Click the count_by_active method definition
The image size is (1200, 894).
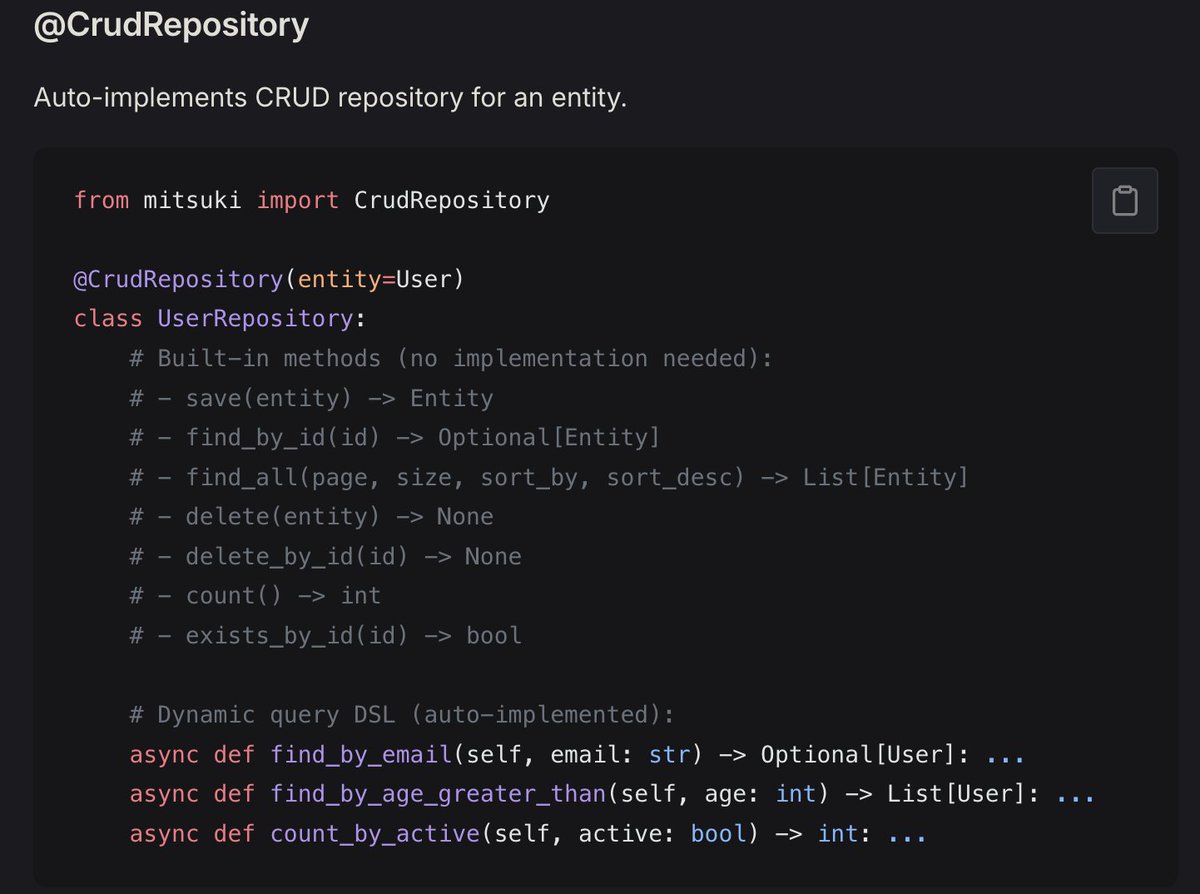click(528, 833)
